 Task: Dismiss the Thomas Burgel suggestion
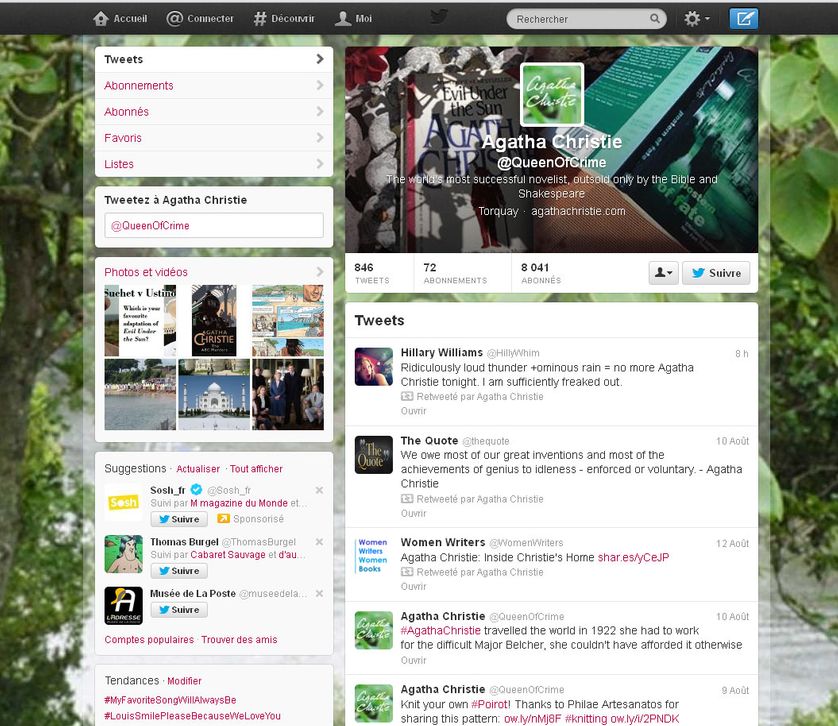click(319, 542)
